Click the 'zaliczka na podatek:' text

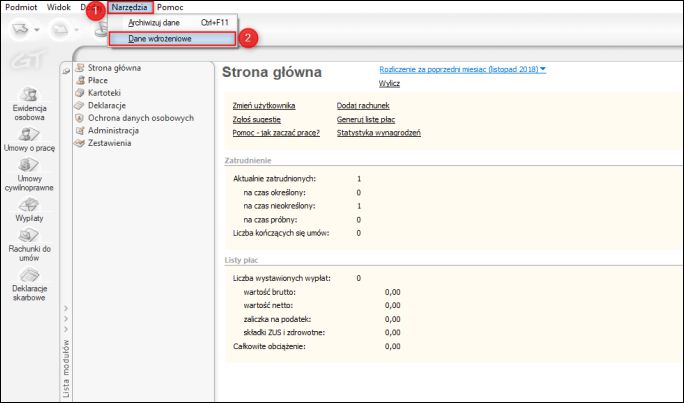(x=277, y=319)
